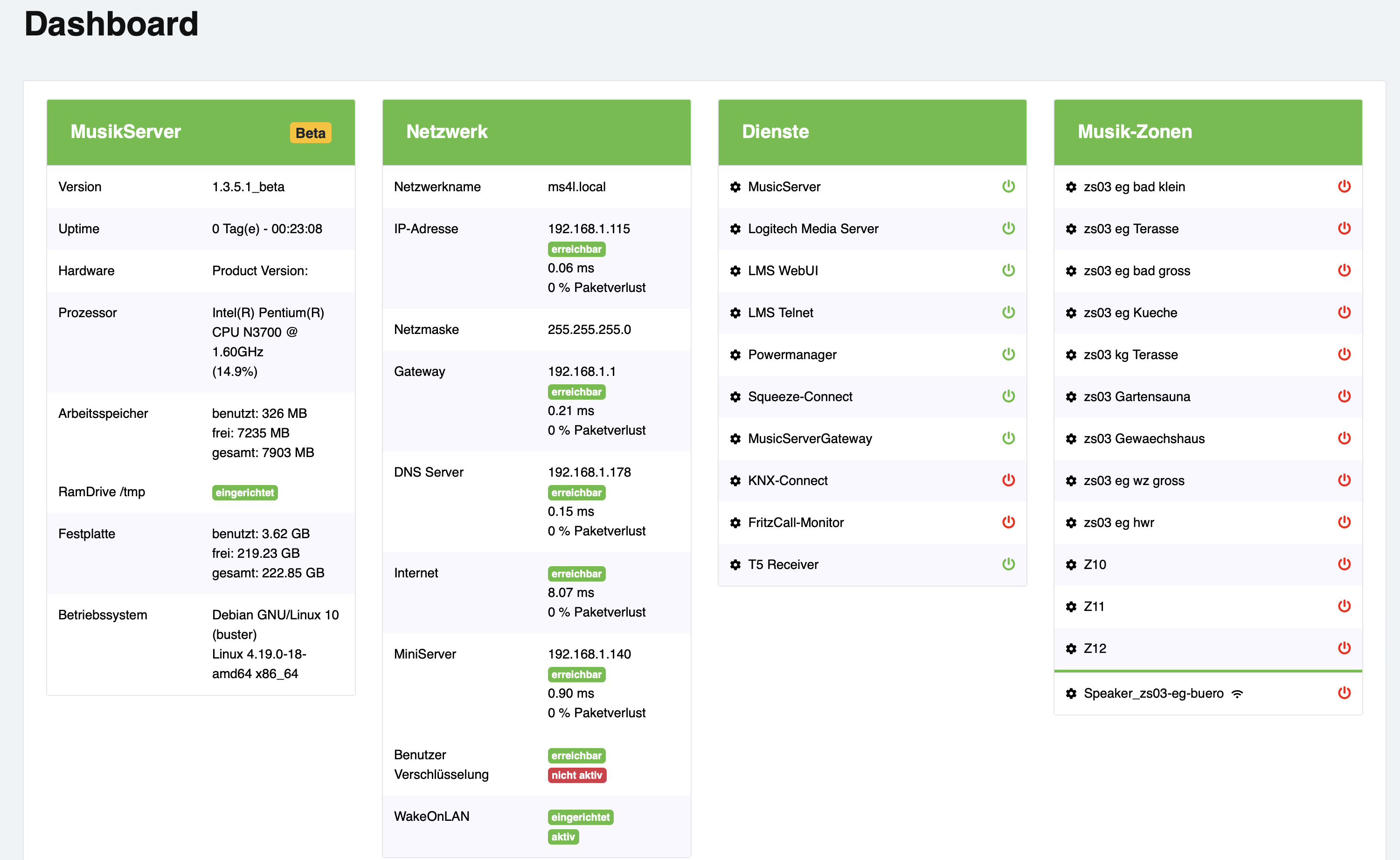Open settings gear for MusicServer service
1400x860 pixels.
coord(735,187)
